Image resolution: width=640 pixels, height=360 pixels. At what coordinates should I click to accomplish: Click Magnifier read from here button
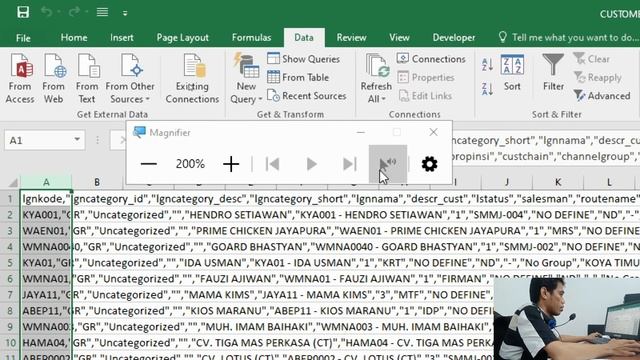point(388,164)
